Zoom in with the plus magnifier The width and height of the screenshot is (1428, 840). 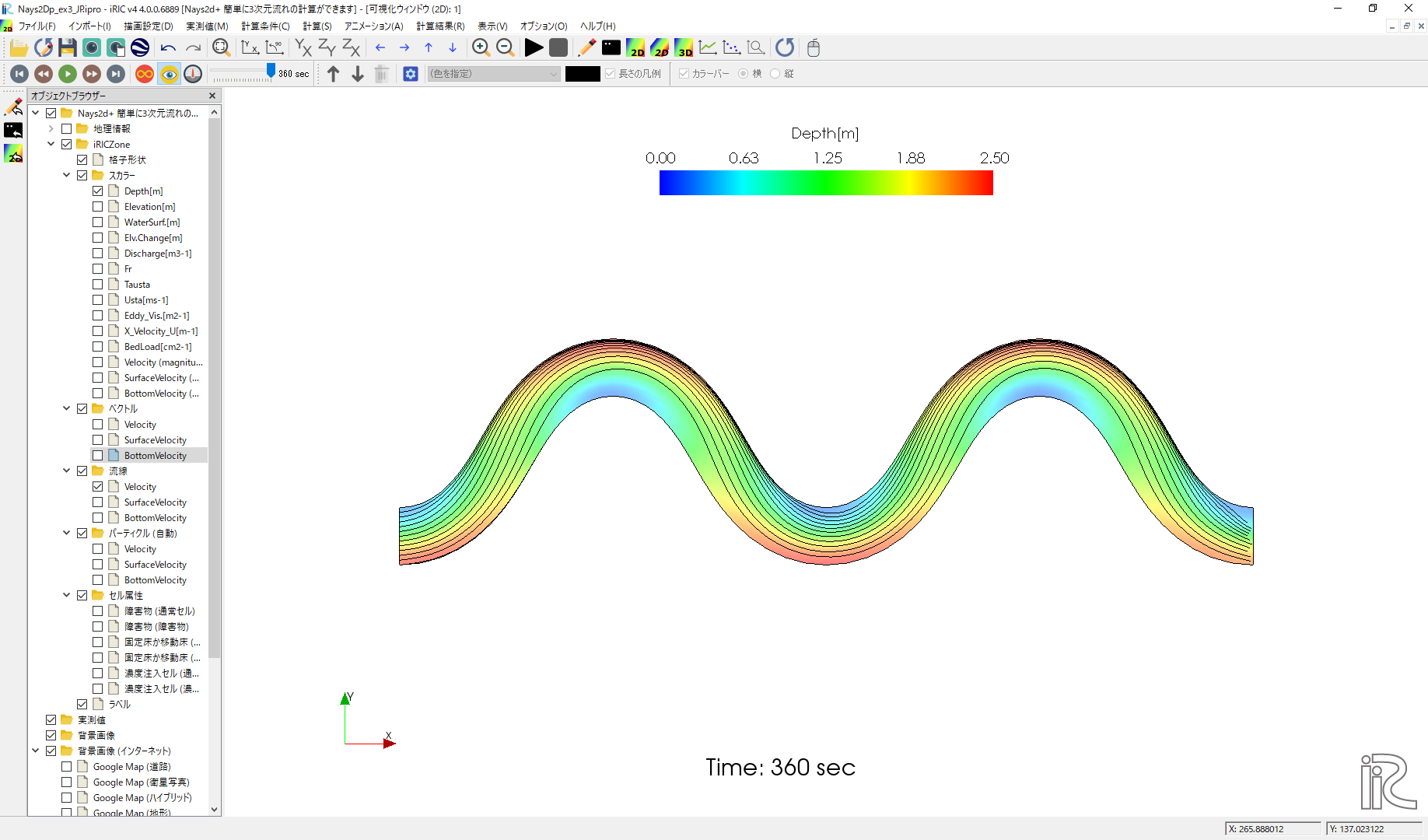pyautogui.click(x=481, y=48)
